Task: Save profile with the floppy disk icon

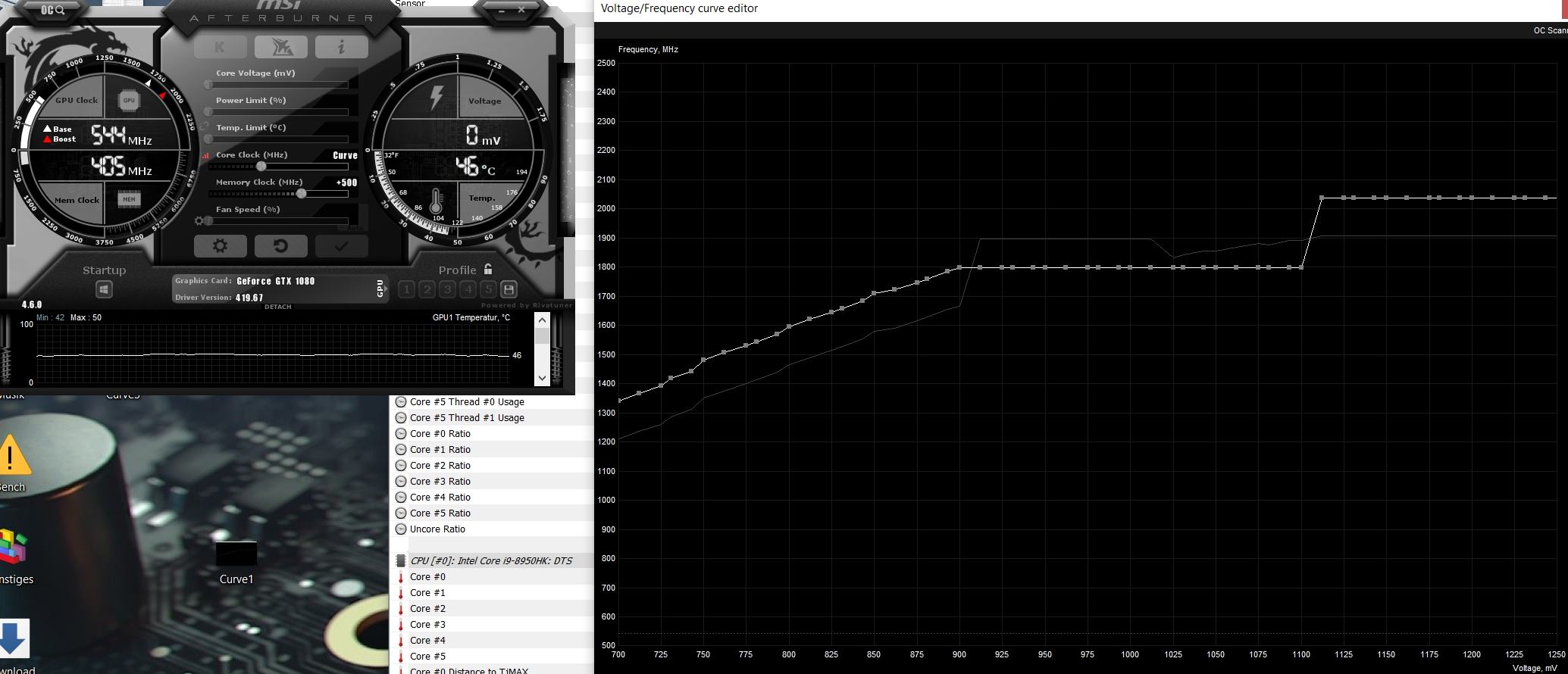Action: (509, 289)
